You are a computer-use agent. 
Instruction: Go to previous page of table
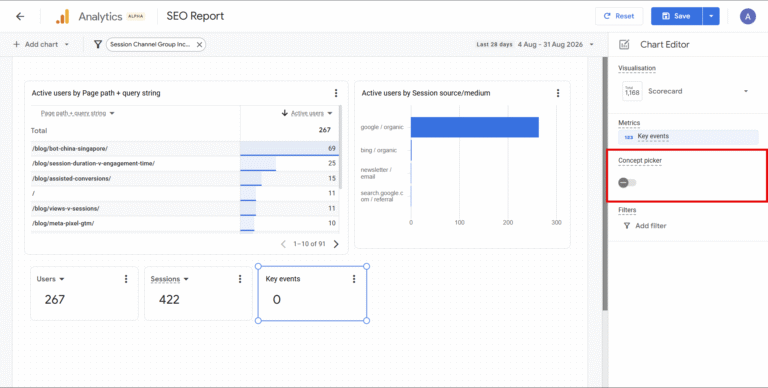pos(283,244)
